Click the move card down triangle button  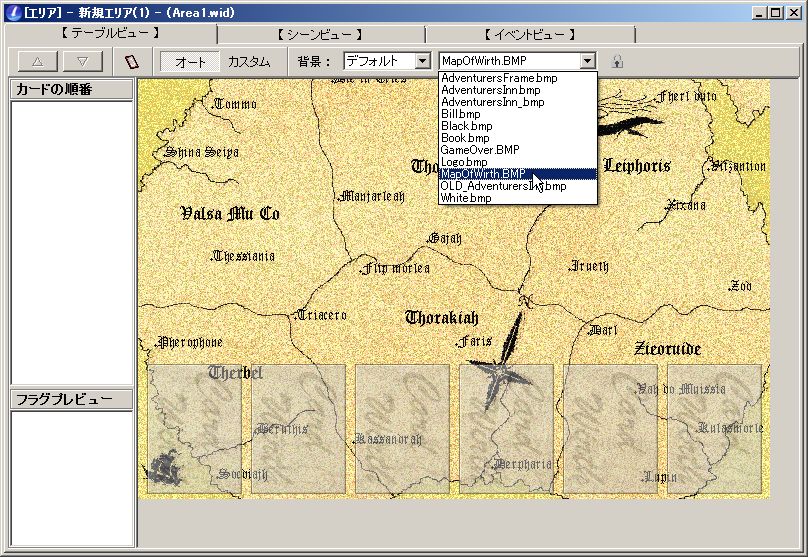point(82,62)
